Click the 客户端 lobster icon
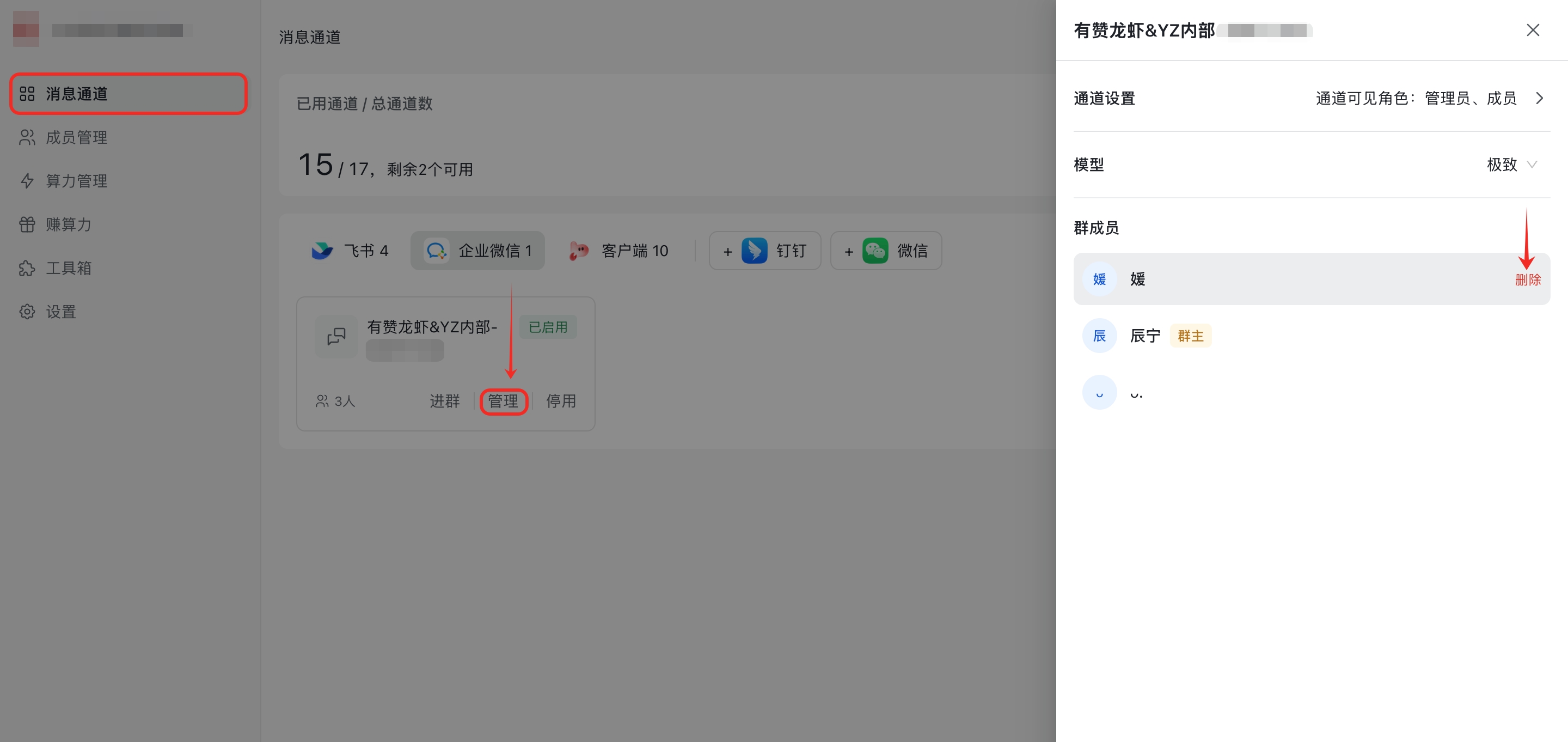Screen dimensions: 1568x742 (x=578, y=251)
